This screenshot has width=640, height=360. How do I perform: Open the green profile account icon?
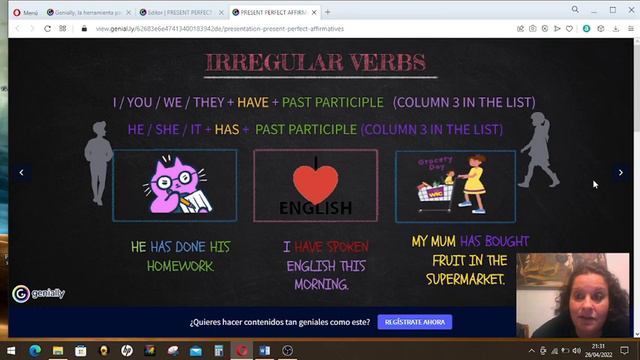tap(587, 29)
